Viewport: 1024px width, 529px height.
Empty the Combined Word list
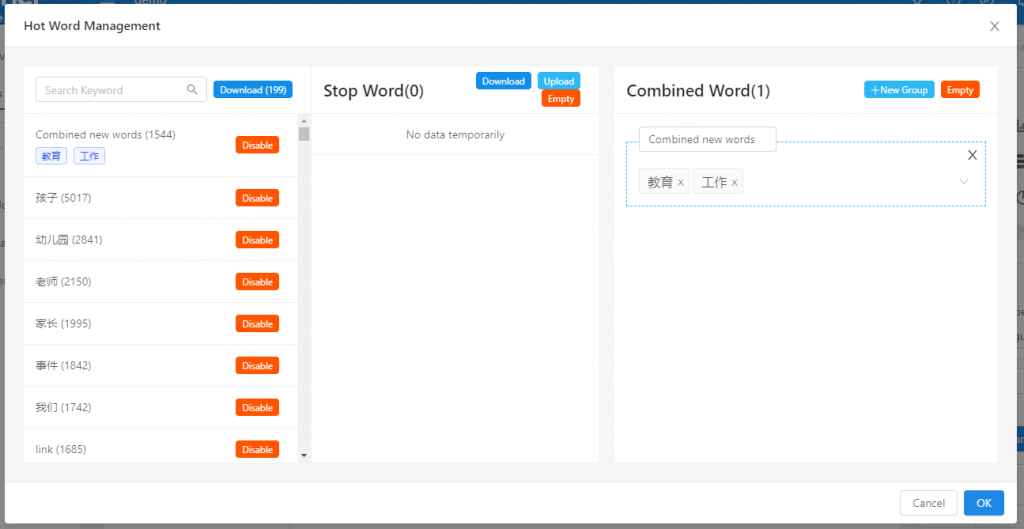click(x=960, y=90)
